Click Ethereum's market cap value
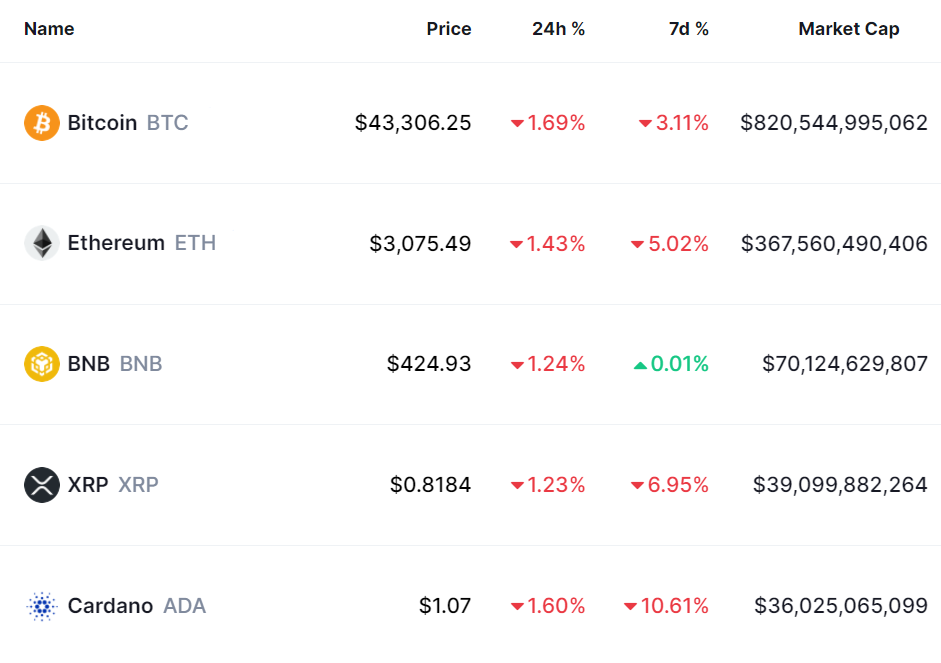 834,243
